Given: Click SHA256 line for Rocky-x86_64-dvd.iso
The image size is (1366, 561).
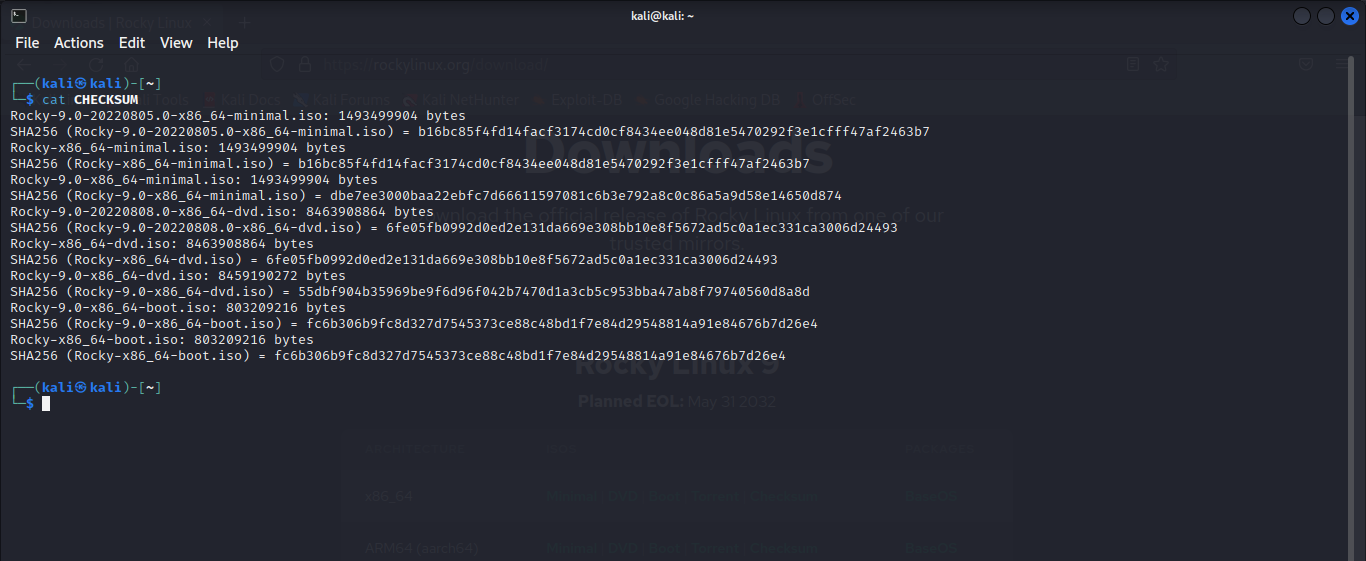Looking at the screenshot, I should 394,259.
